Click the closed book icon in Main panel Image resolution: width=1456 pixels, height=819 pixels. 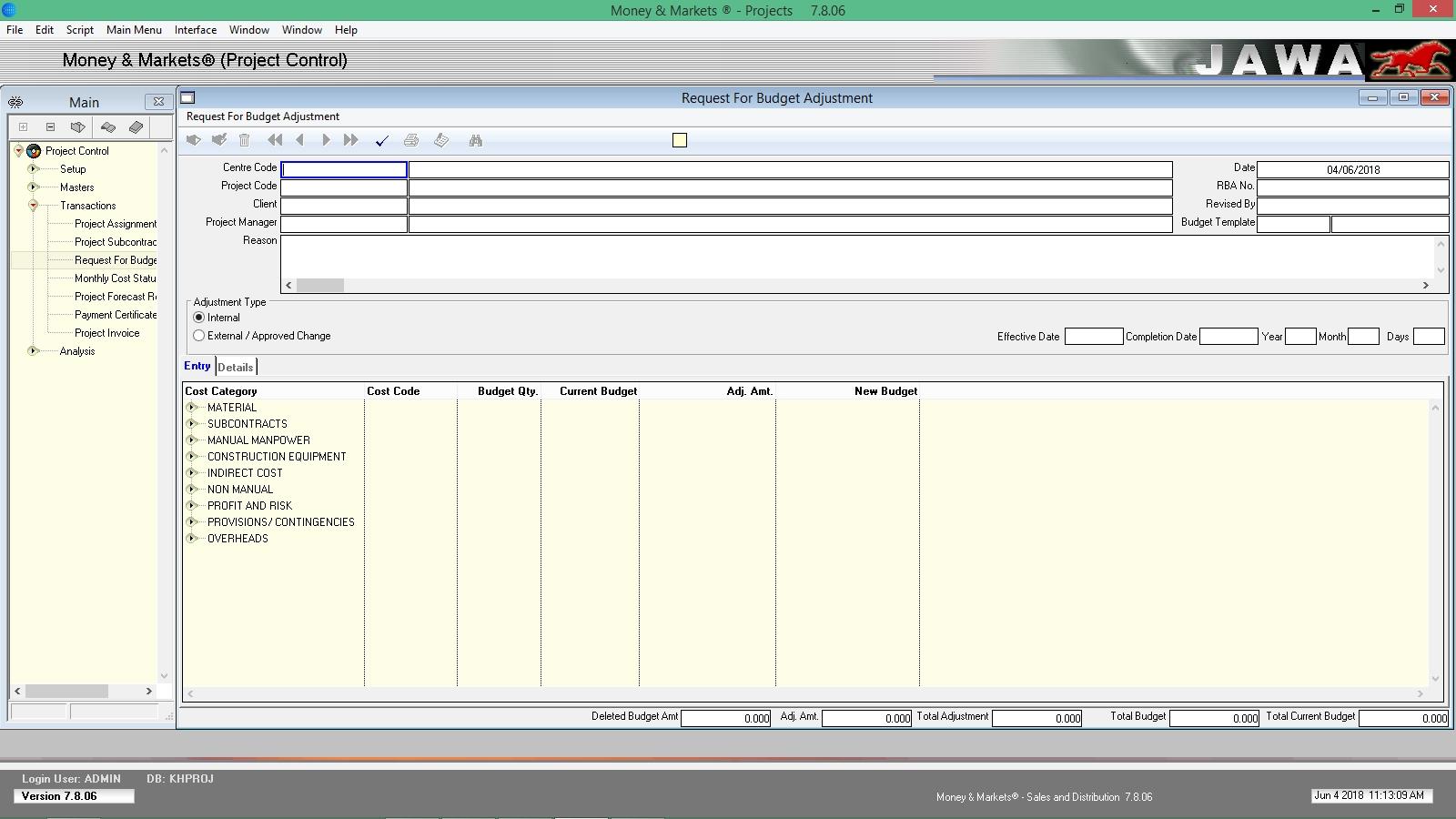click(136, 127)
